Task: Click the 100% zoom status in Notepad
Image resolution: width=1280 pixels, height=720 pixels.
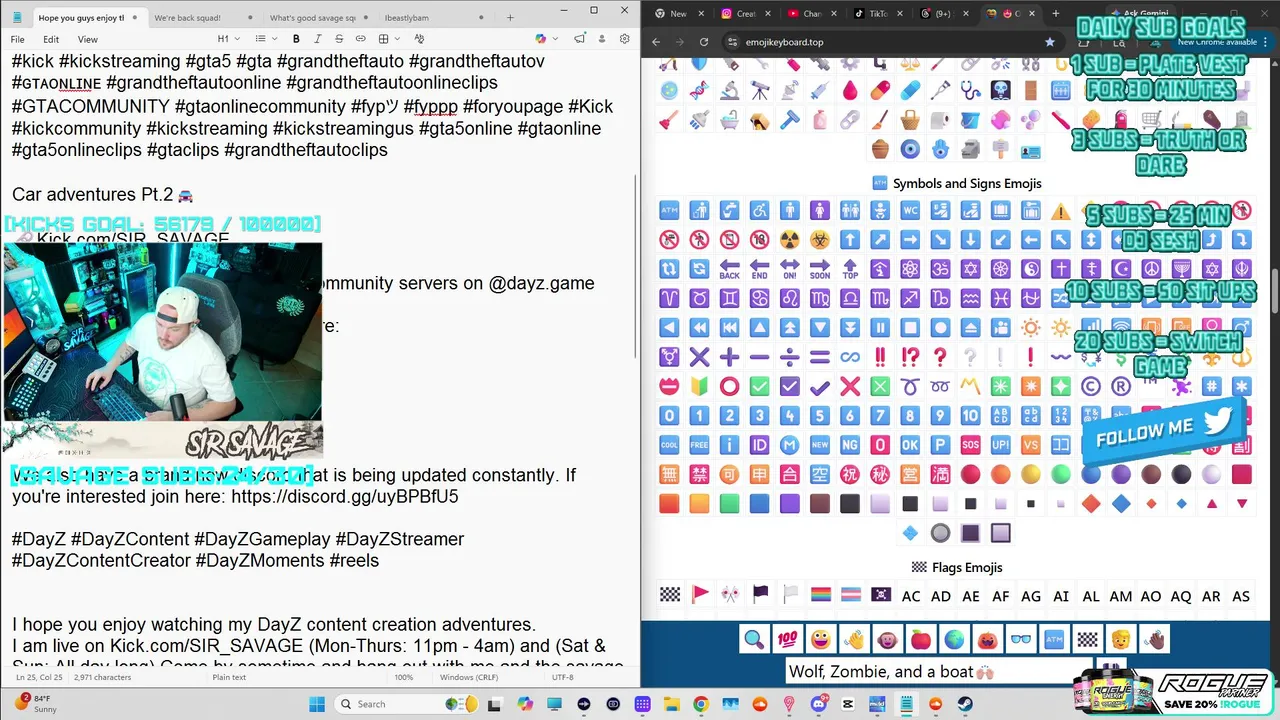Action: [x=403, y=677]
